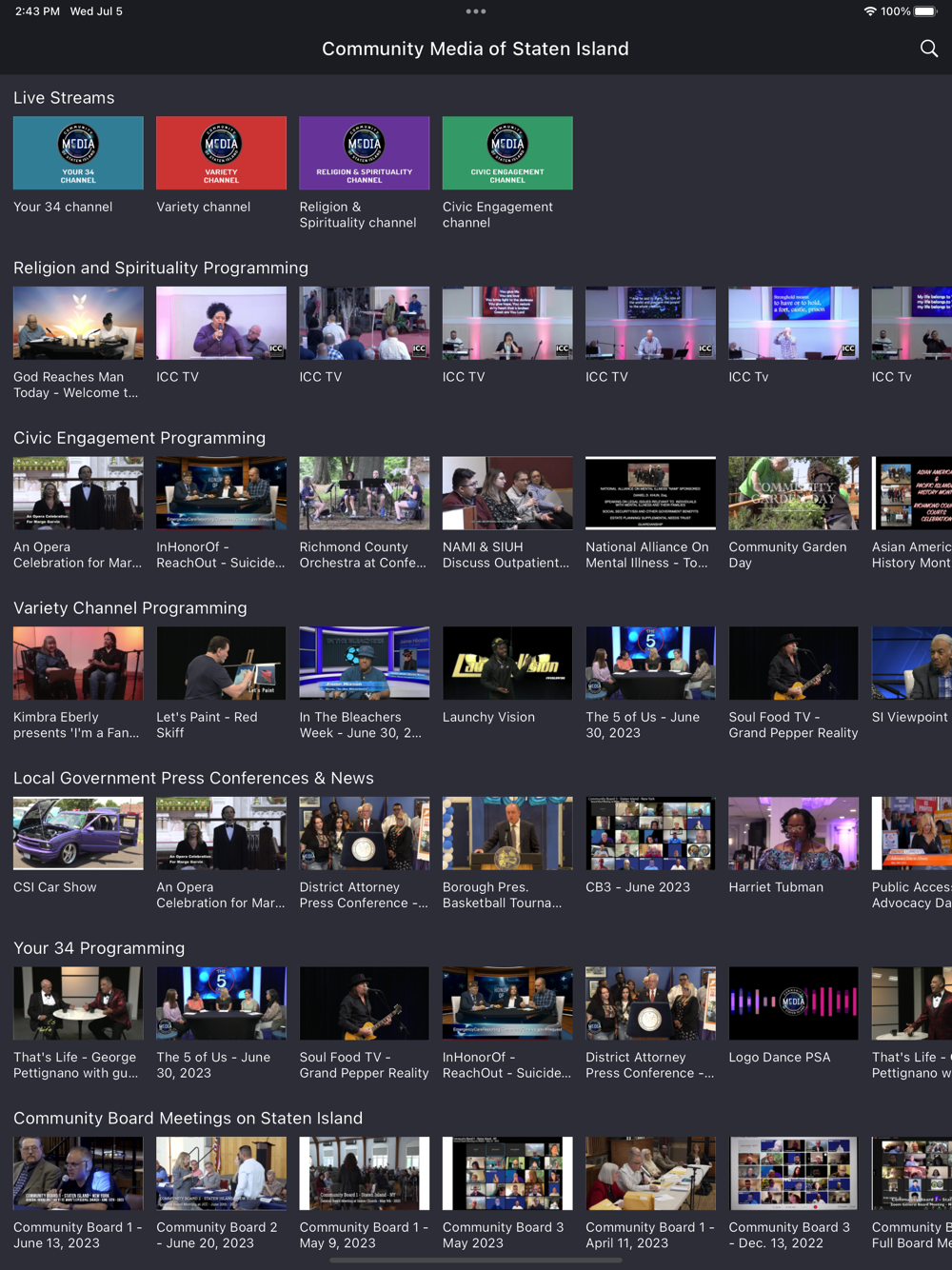This screenshot has width=952, height=1270.
Task: Open the purple Religion & Spirituality channel tile
Action: click(365, 153)
